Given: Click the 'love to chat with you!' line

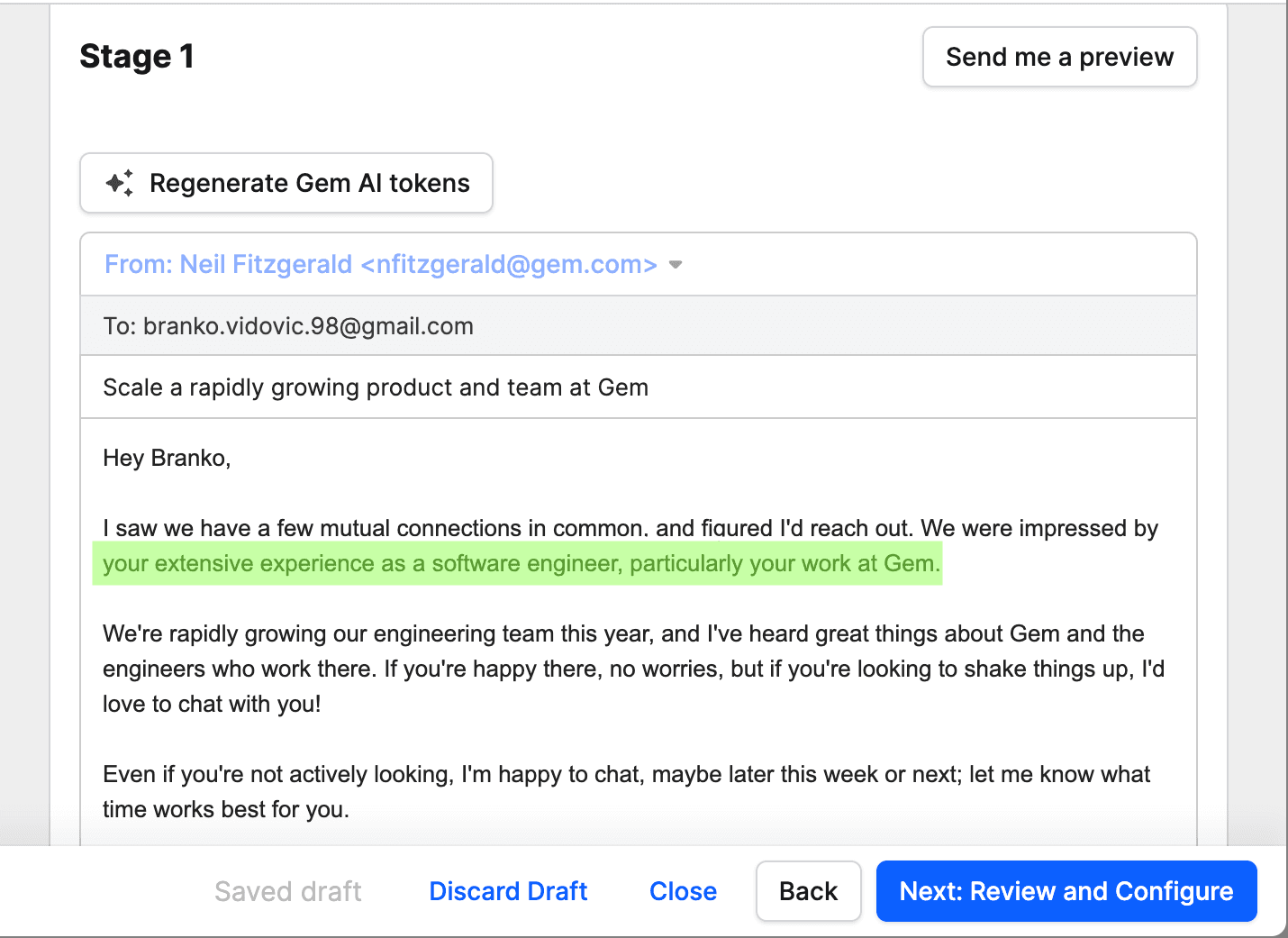Looking at the screenshot, I should pyautogui.click(x=212, y=704).
